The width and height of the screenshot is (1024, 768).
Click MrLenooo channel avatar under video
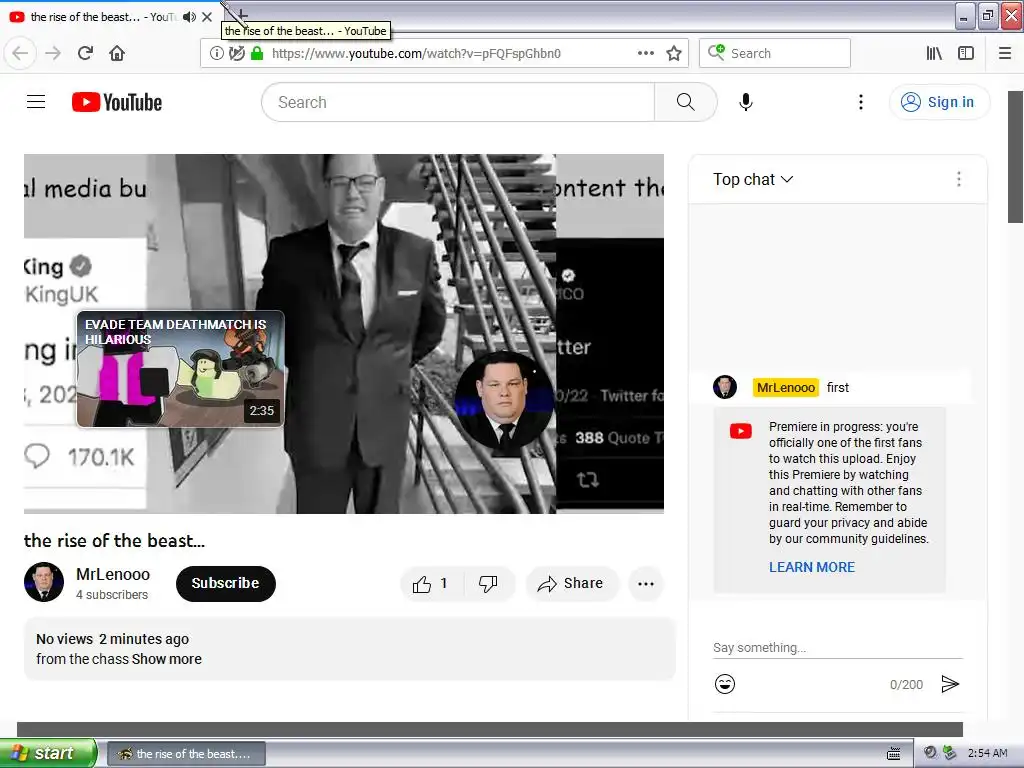click(44, 582)
